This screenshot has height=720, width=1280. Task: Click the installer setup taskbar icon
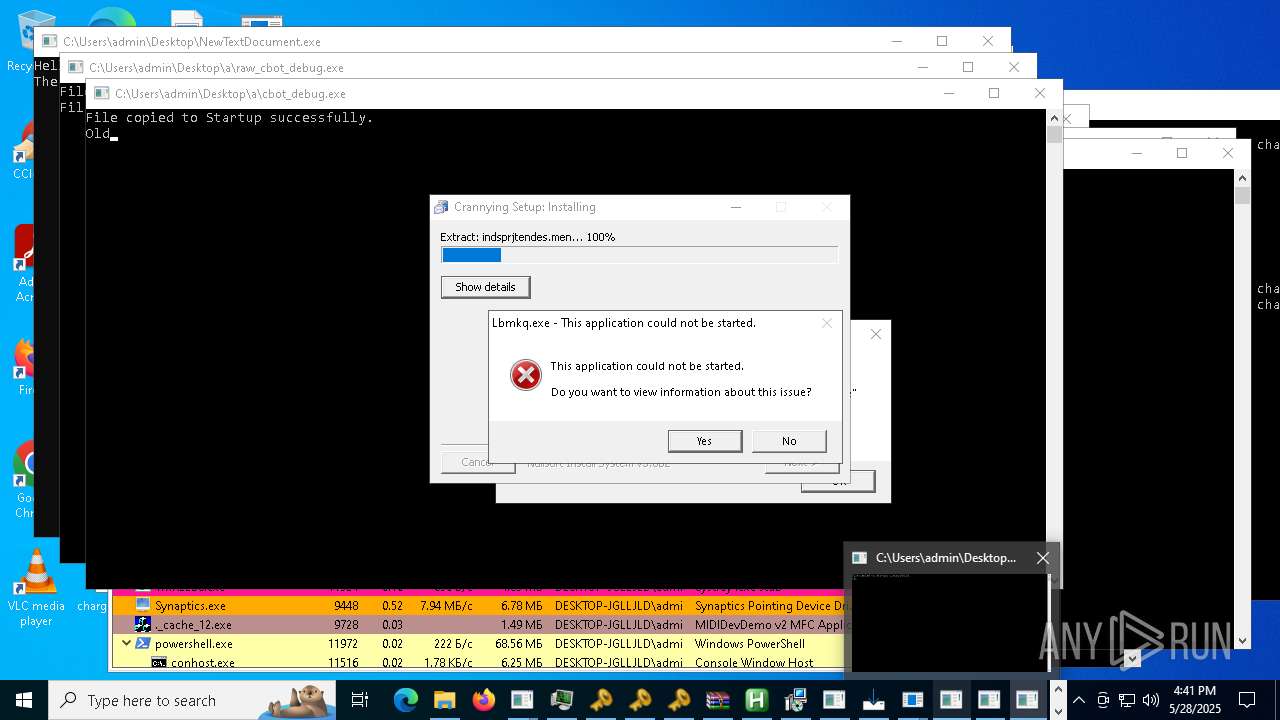click(x=795, y=700)
